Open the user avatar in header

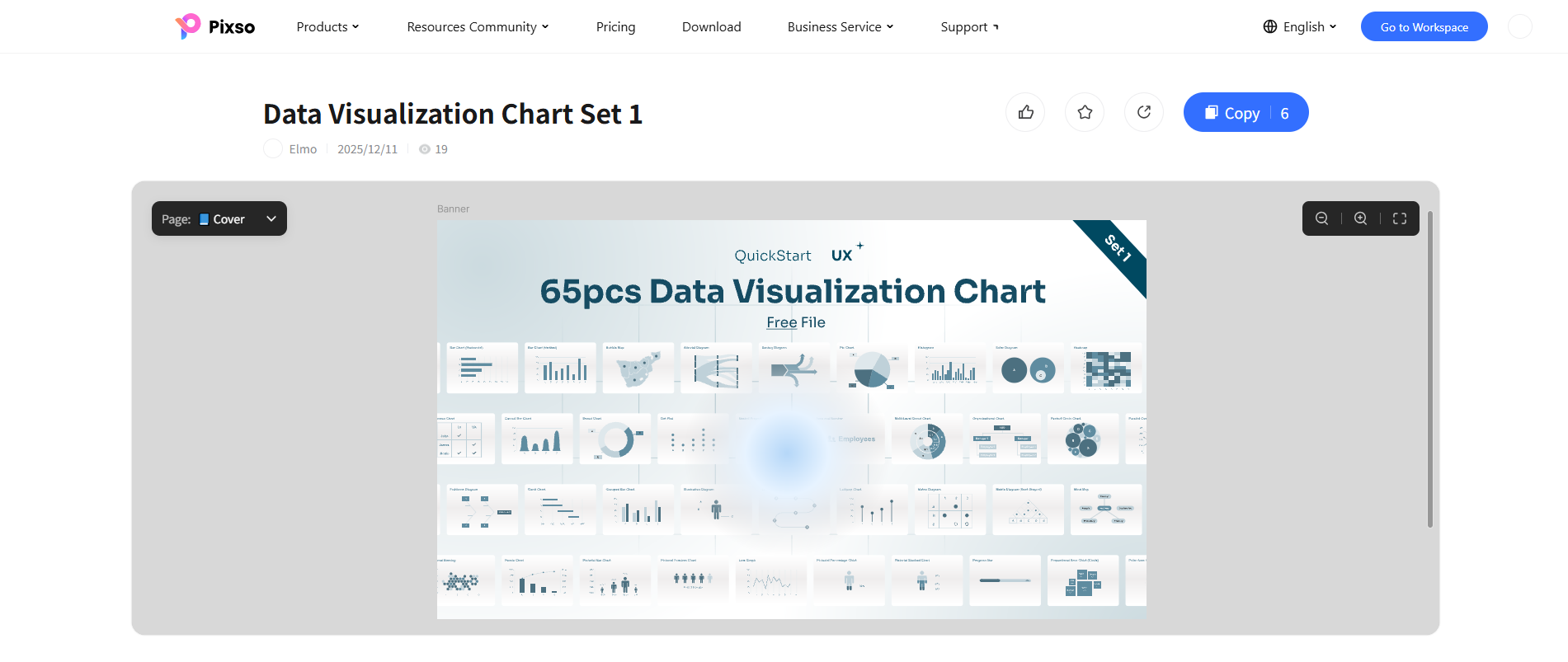point(1519,26)
